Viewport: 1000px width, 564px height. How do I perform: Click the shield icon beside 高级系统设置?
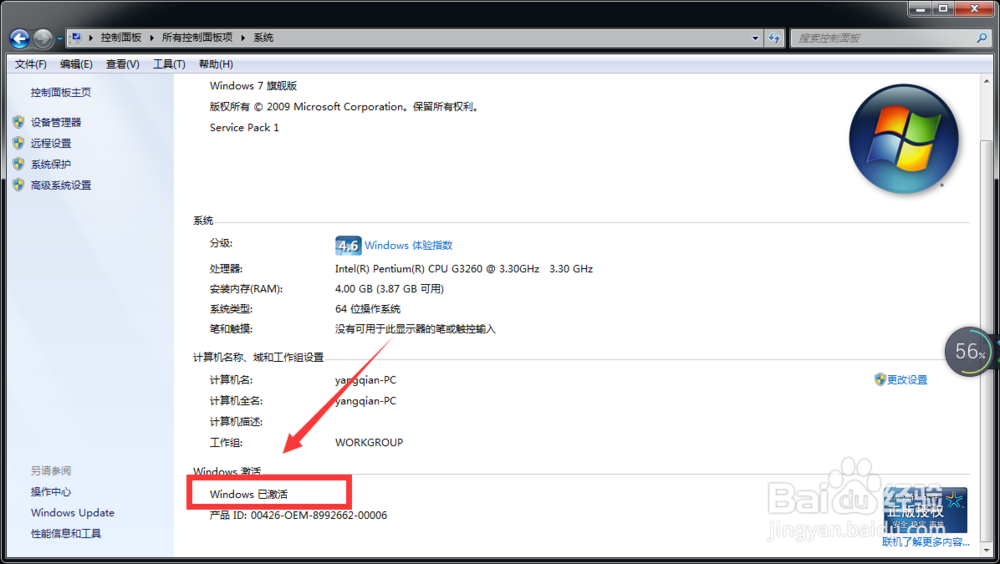tap(18, 185)
